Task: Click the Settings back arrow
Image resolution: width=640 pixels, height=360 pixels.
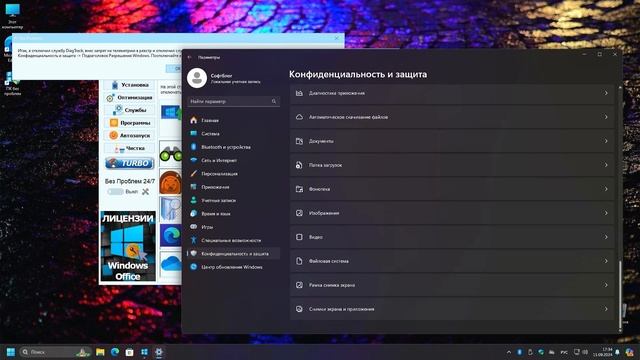Action: click(x=189, y=58)
